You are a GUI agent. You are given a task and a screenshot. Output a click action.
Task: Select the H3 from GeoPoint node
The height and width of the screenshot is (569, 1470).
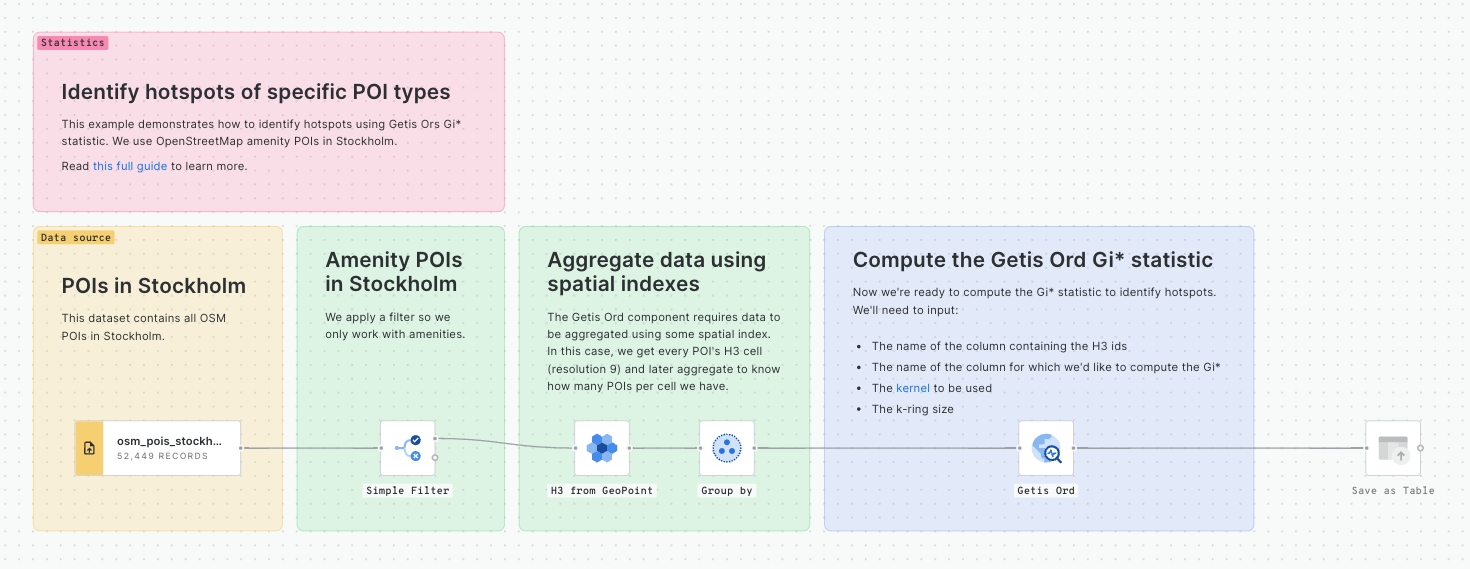tap(602, 448)
